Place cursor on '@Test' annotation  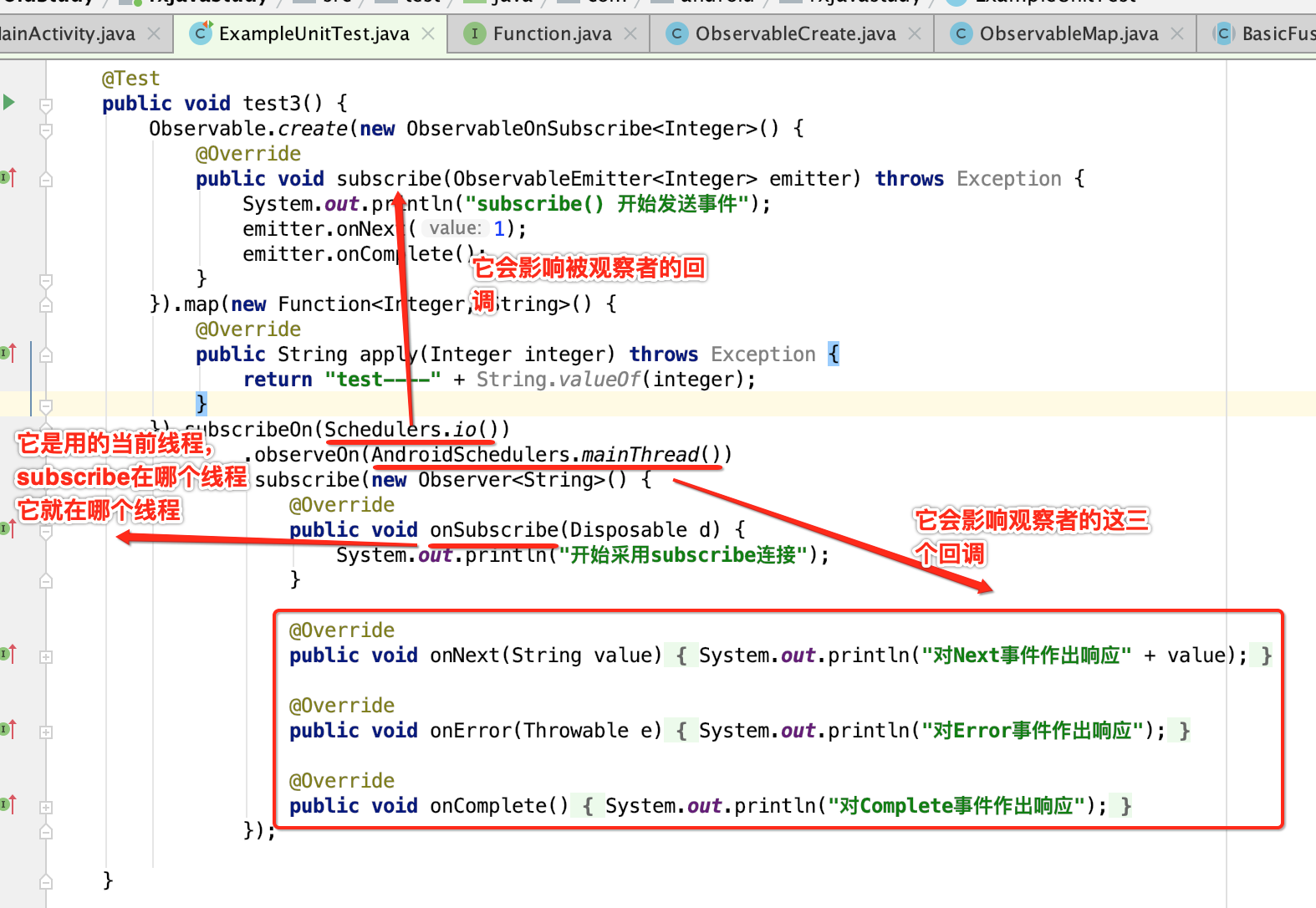[130, 79]
